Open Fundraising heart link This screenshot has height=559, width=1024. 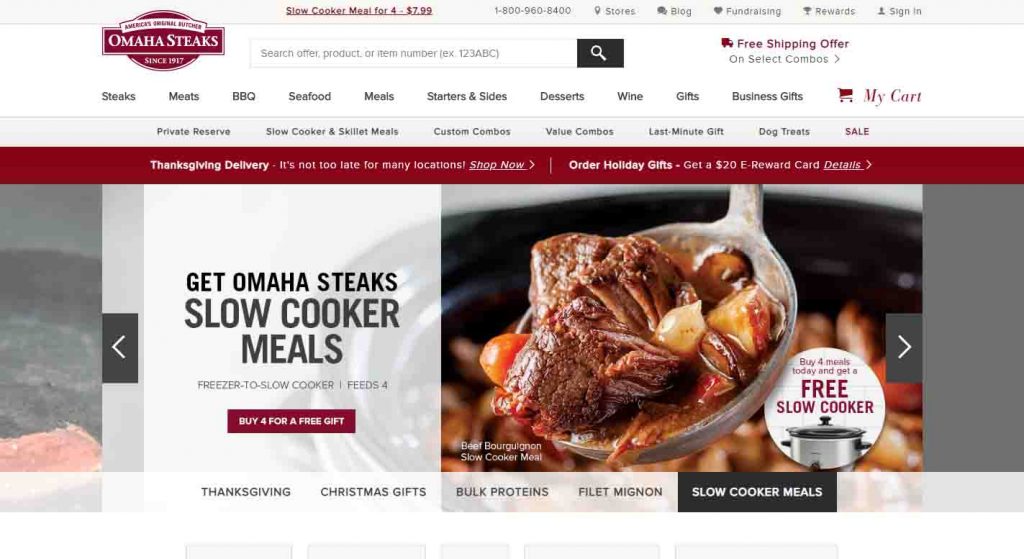point(747,11)
